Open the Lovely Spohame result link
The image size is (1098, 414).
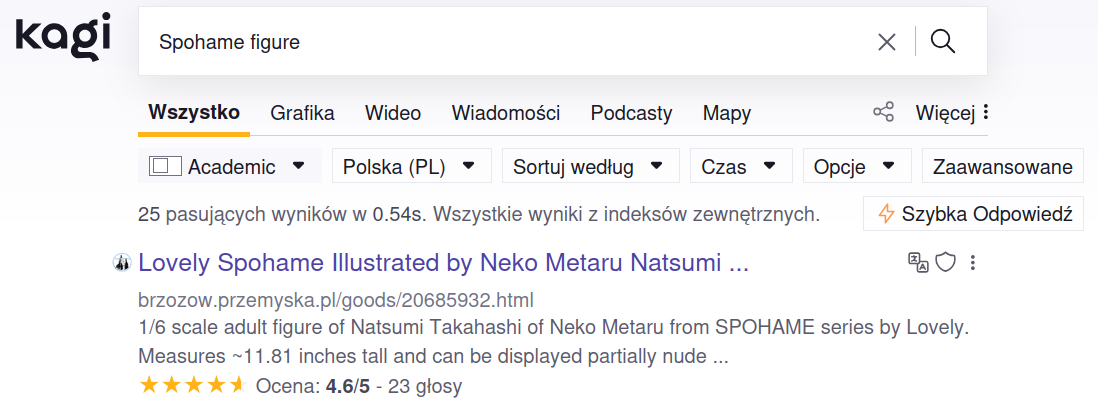443,264
